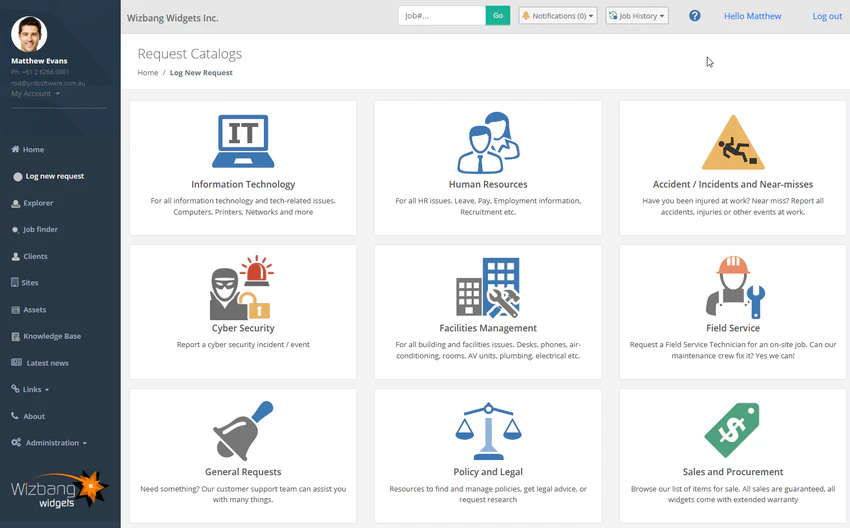The height and width of the screenshot is (528, 850).
Task: Open the Information Technology laptop icon
Action: (243, 141)
